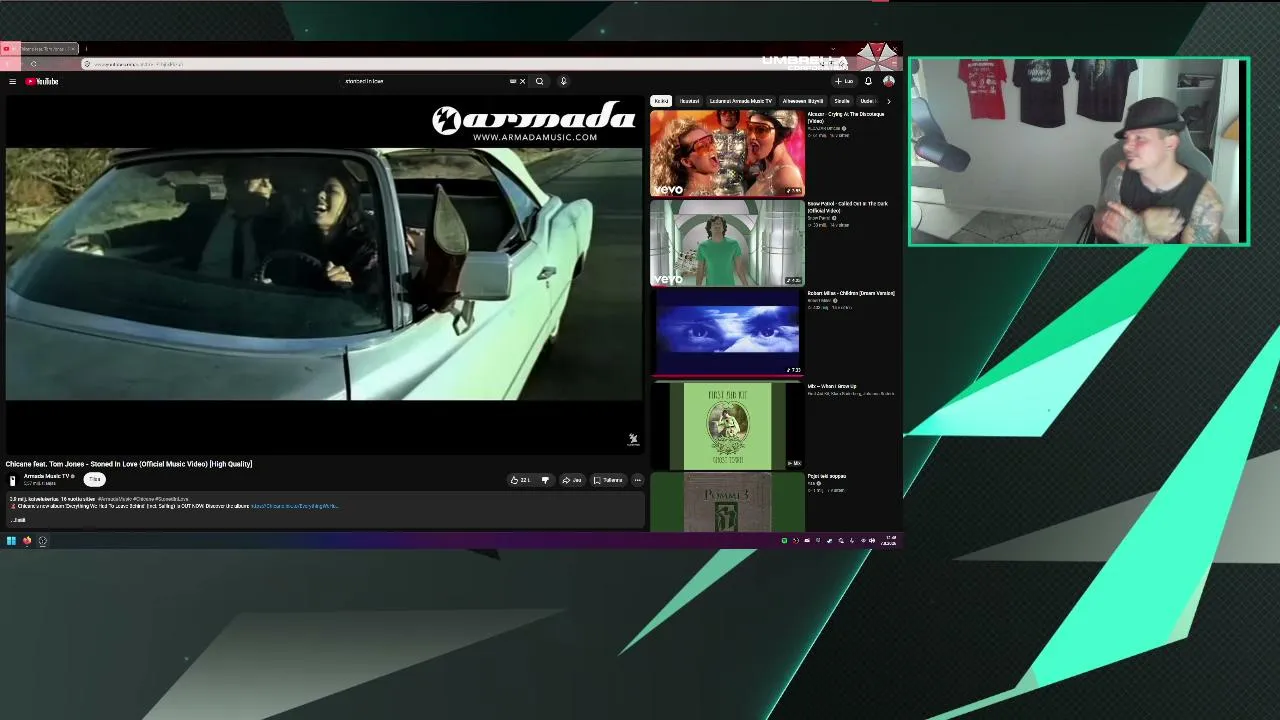The width and height of the screenshot is (1280, 720).
Task: Select the 'Sinulle' filter chip
Action: [842, 101]
